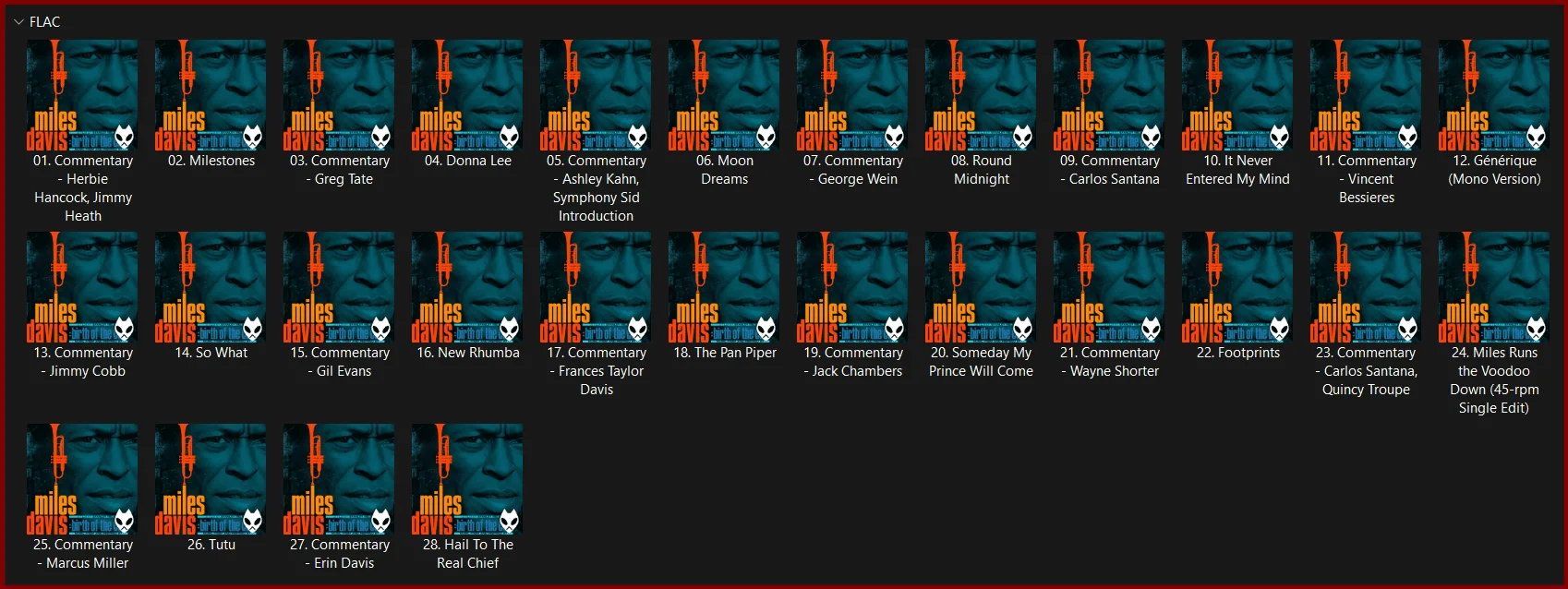Select thumbnail of 13. Commentary Jimmy Cobb
The image size is (1568, 589).
[x=82, y=287]
